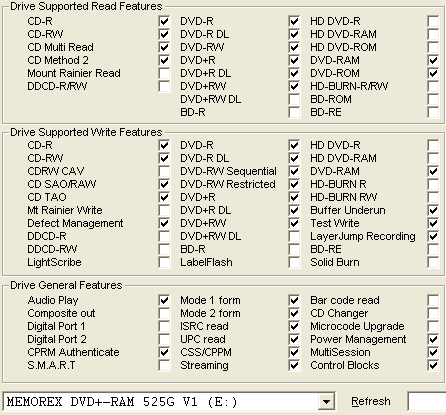Toggle the Audio Play checkbox
The image size is (446, 415).
[164, 300]
